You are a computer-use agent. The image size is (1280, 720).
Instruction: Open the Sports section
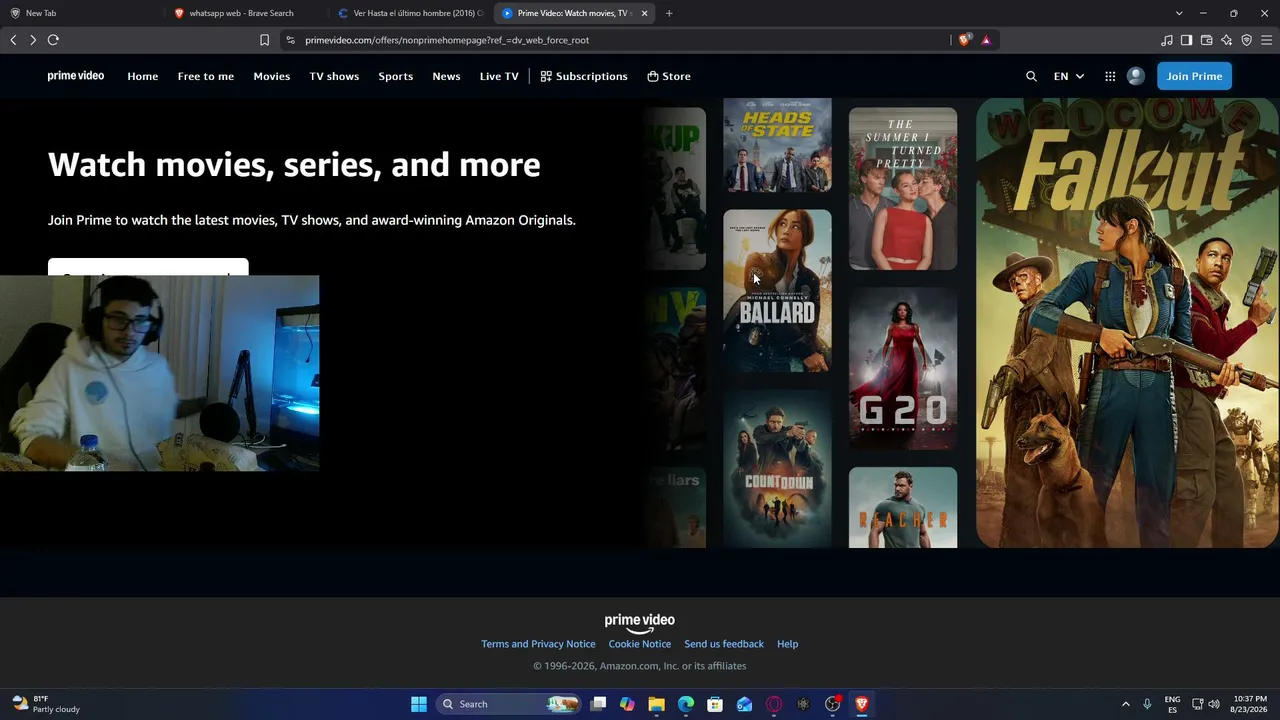[396, 76]
